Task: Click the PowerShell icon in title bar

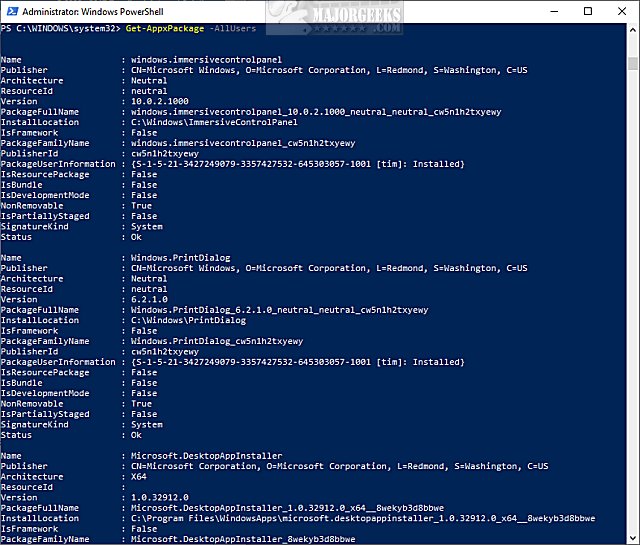Action: coord(9,10)
